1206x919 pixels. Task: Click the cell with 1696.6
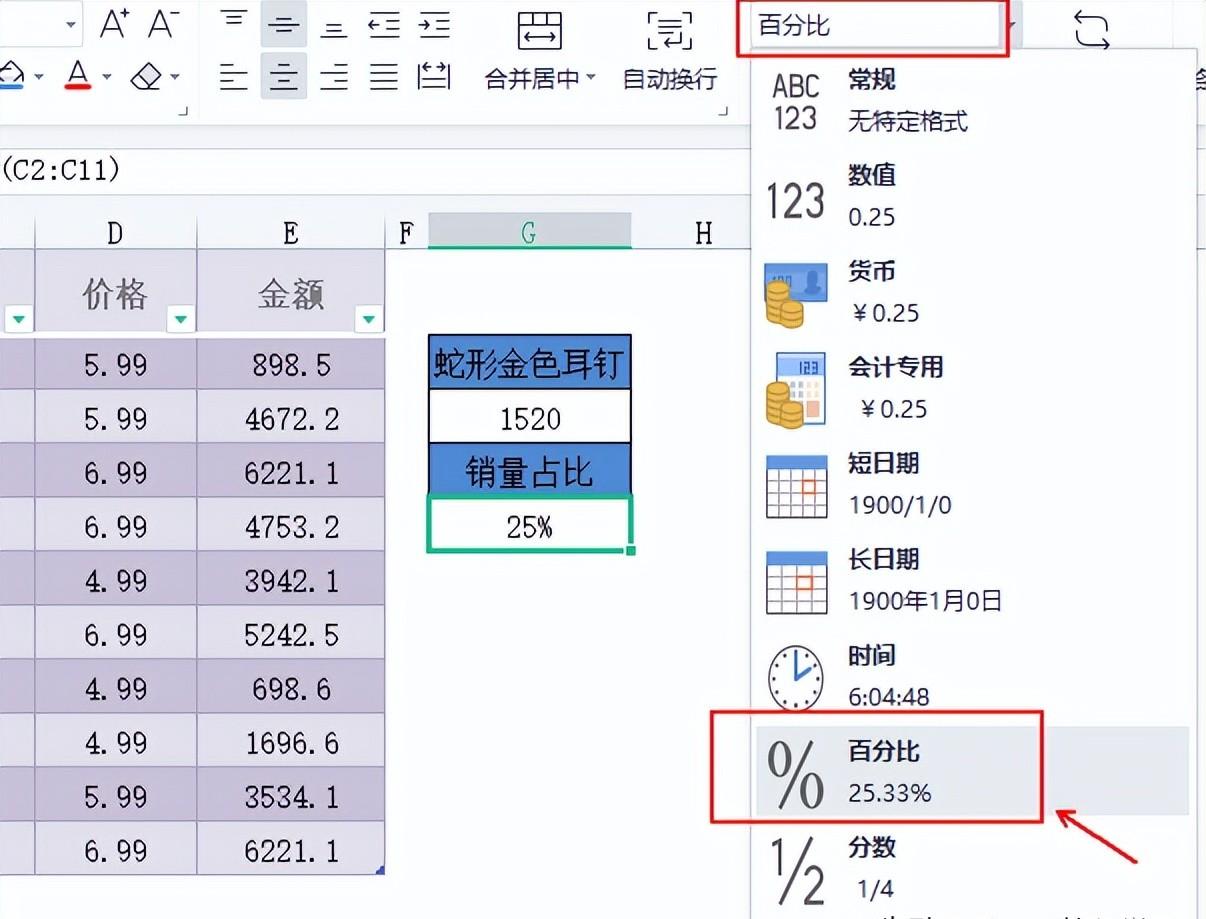click(291, 742)
